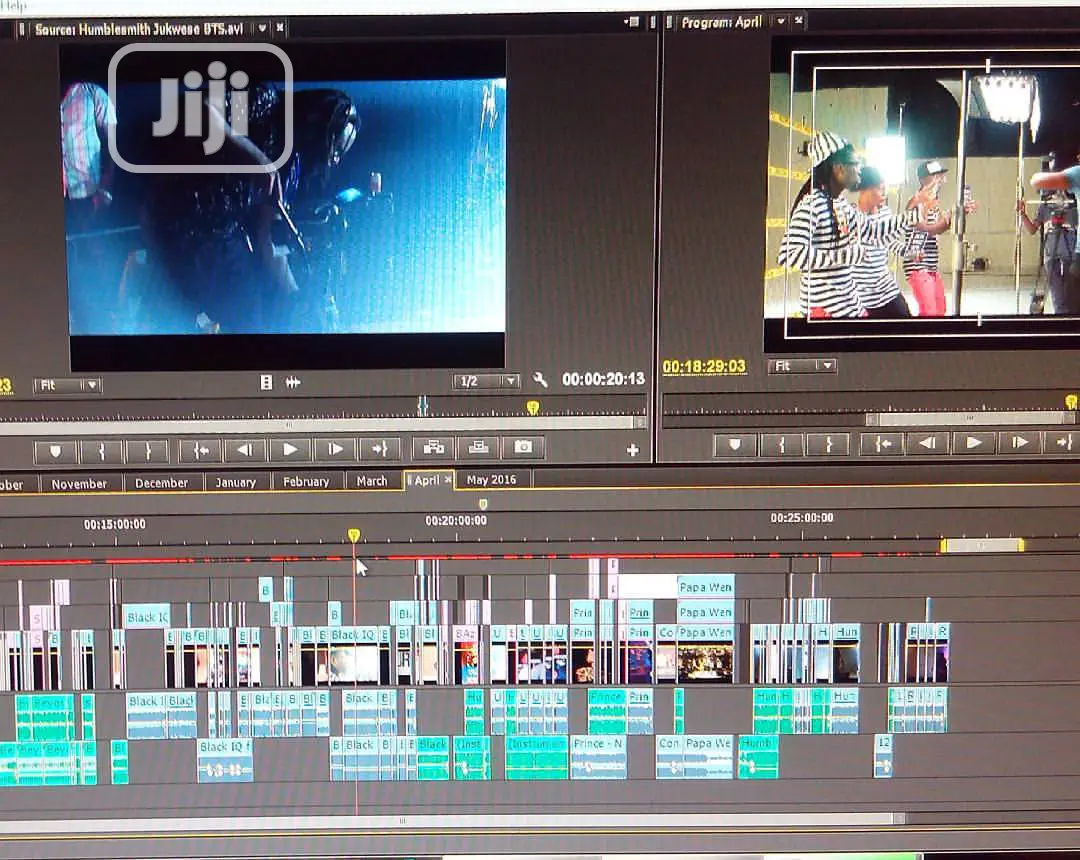Click timeline playhead marker
Image resolution: width=1080 pixels, height=860 pixels.
354,536
